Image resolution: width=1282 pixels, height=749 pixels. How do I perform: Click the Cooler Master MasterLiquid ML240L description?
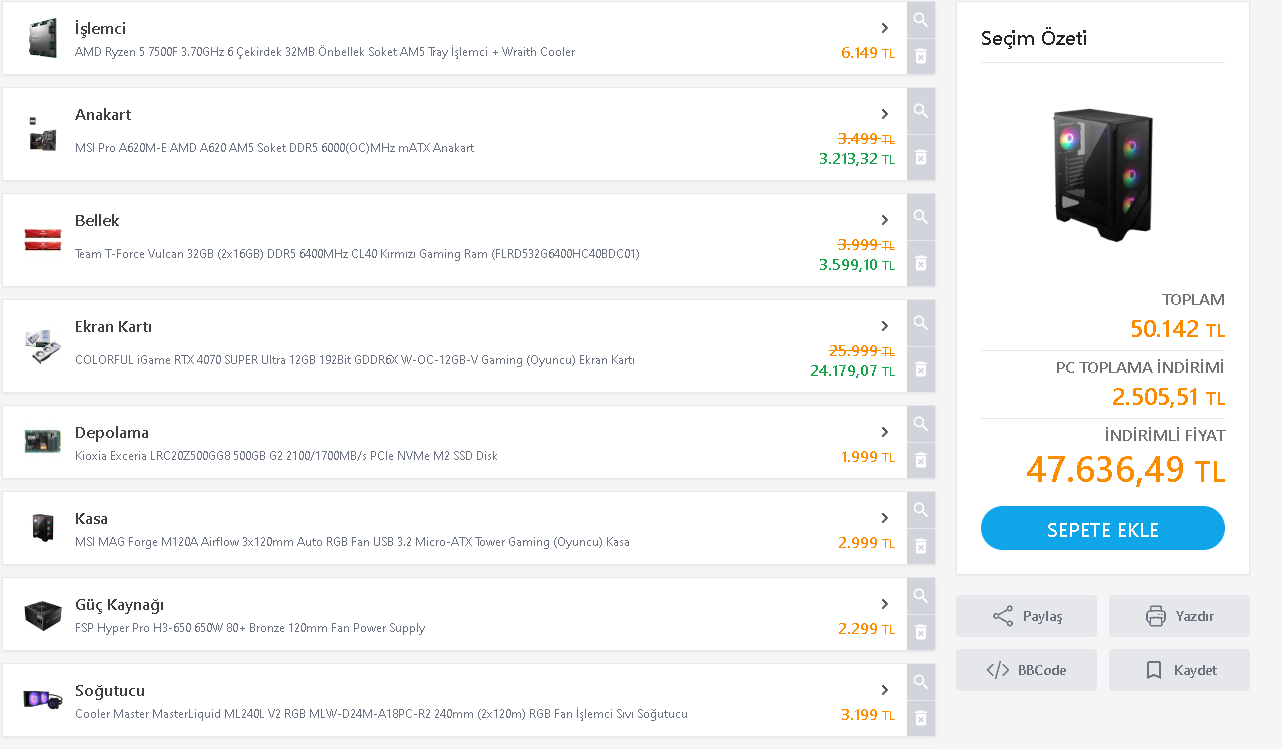pyautogui.click(x=381, y=714)
